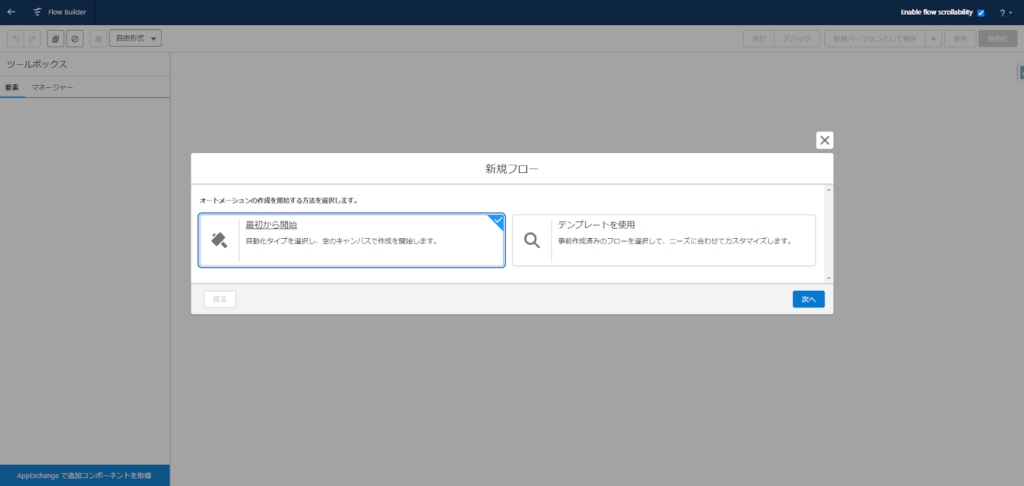The height and width of the screenshot is (486, 1024).
Task: Click the copy elements icon in toolbar
Action: pos(56,38)
